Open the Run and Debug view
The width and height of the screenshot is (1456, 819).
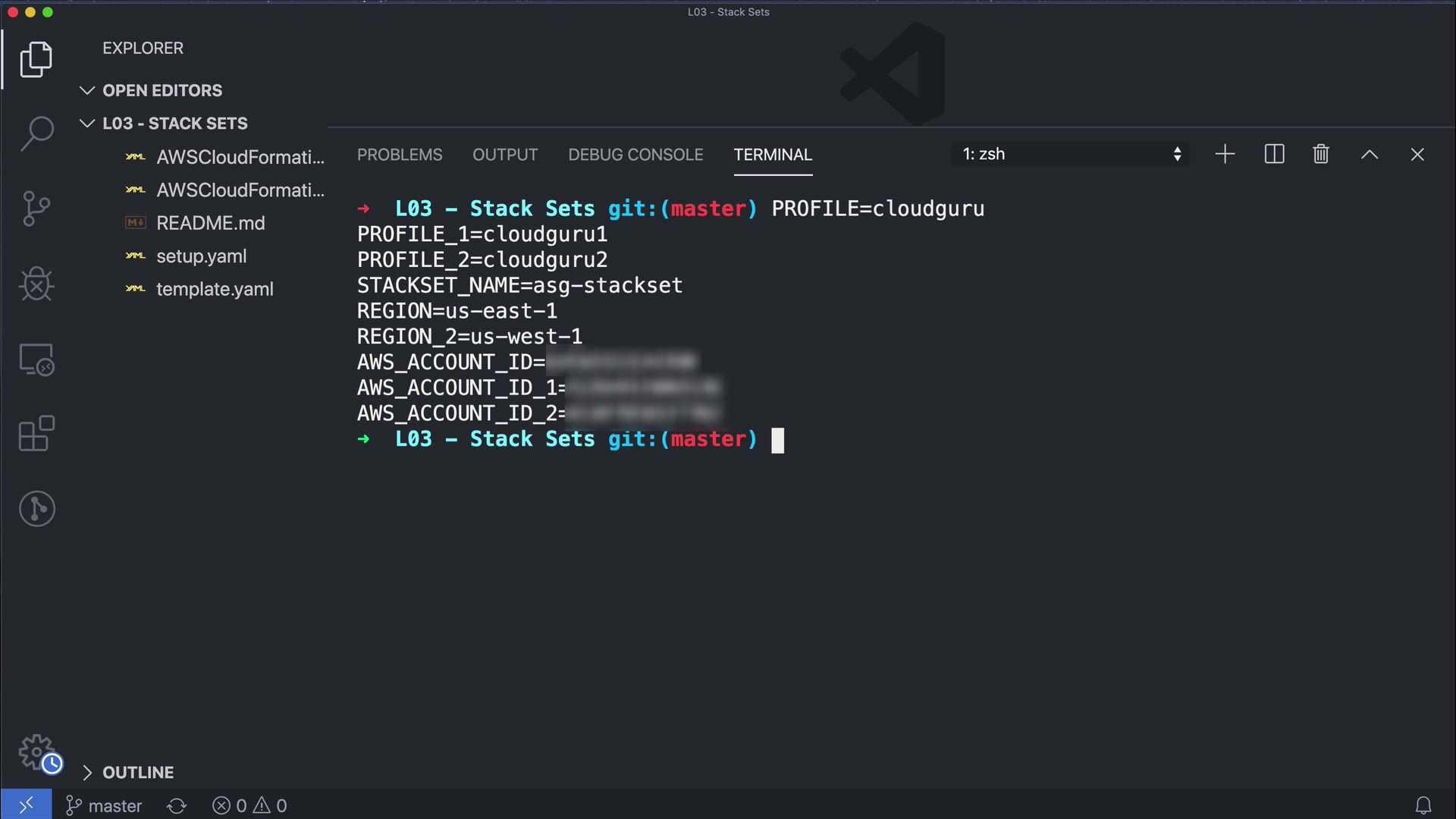pos(36,284)
